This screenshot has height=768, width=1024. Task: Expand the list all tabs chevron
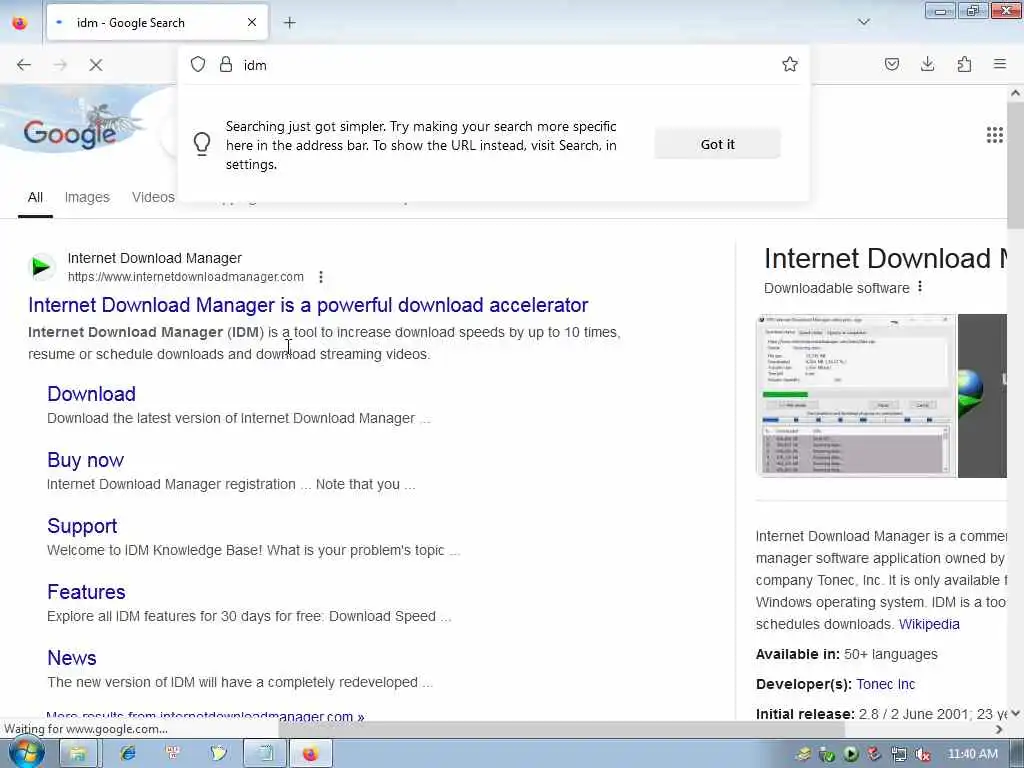(863, 22)
